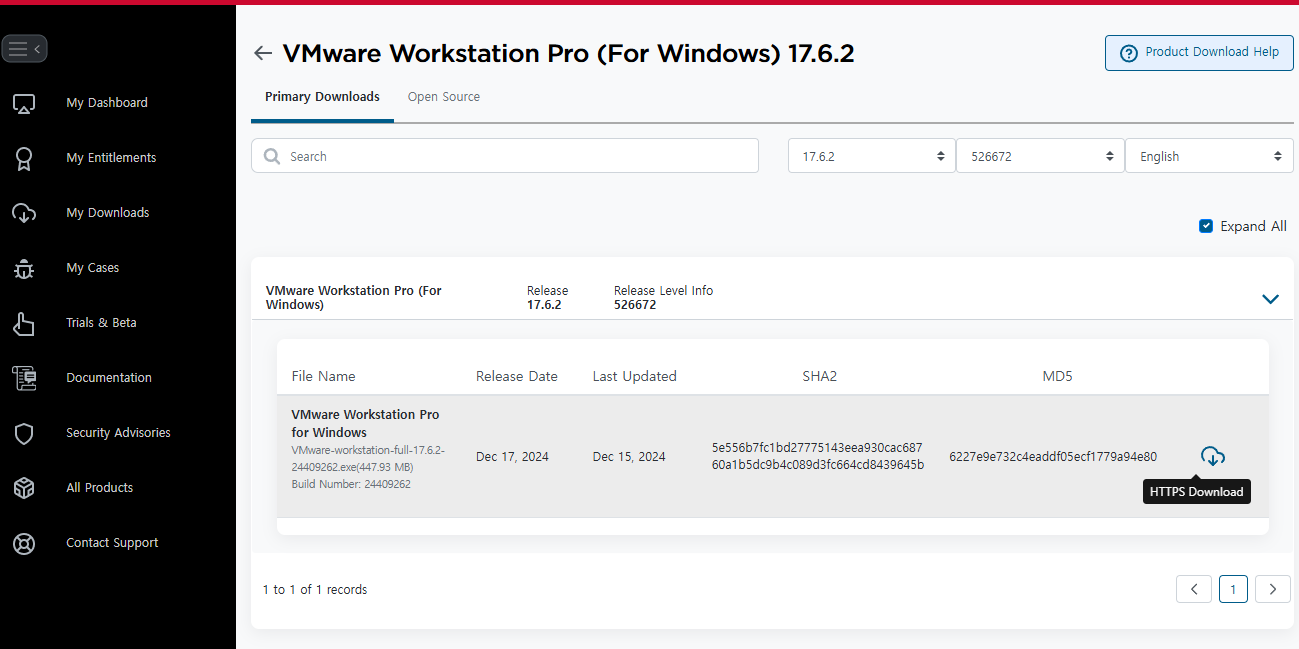Click the Documentation pages icon
The width and height of the screenshot is (1299, 649).
tap(24, 378)
